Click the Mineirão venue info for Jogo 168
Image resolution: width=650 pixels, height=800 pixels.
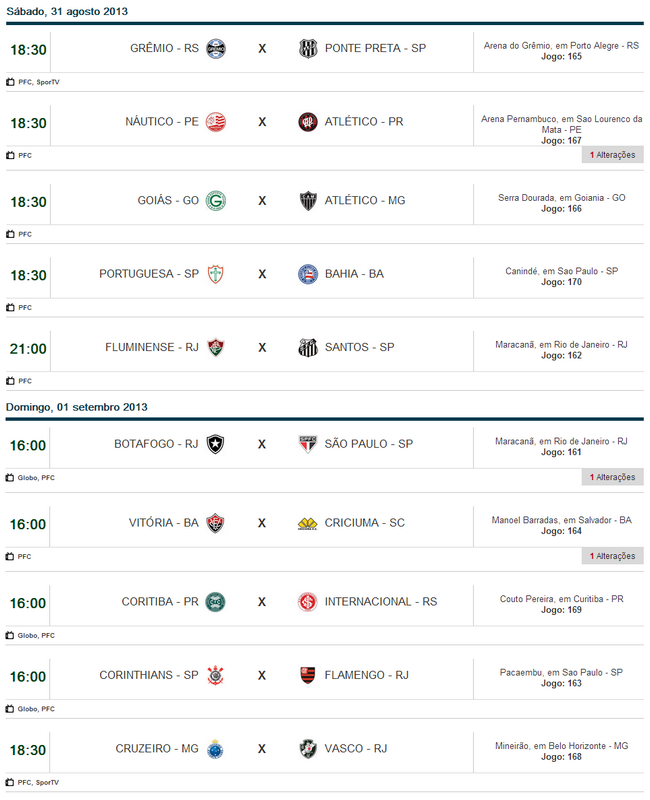coord(563,748)
